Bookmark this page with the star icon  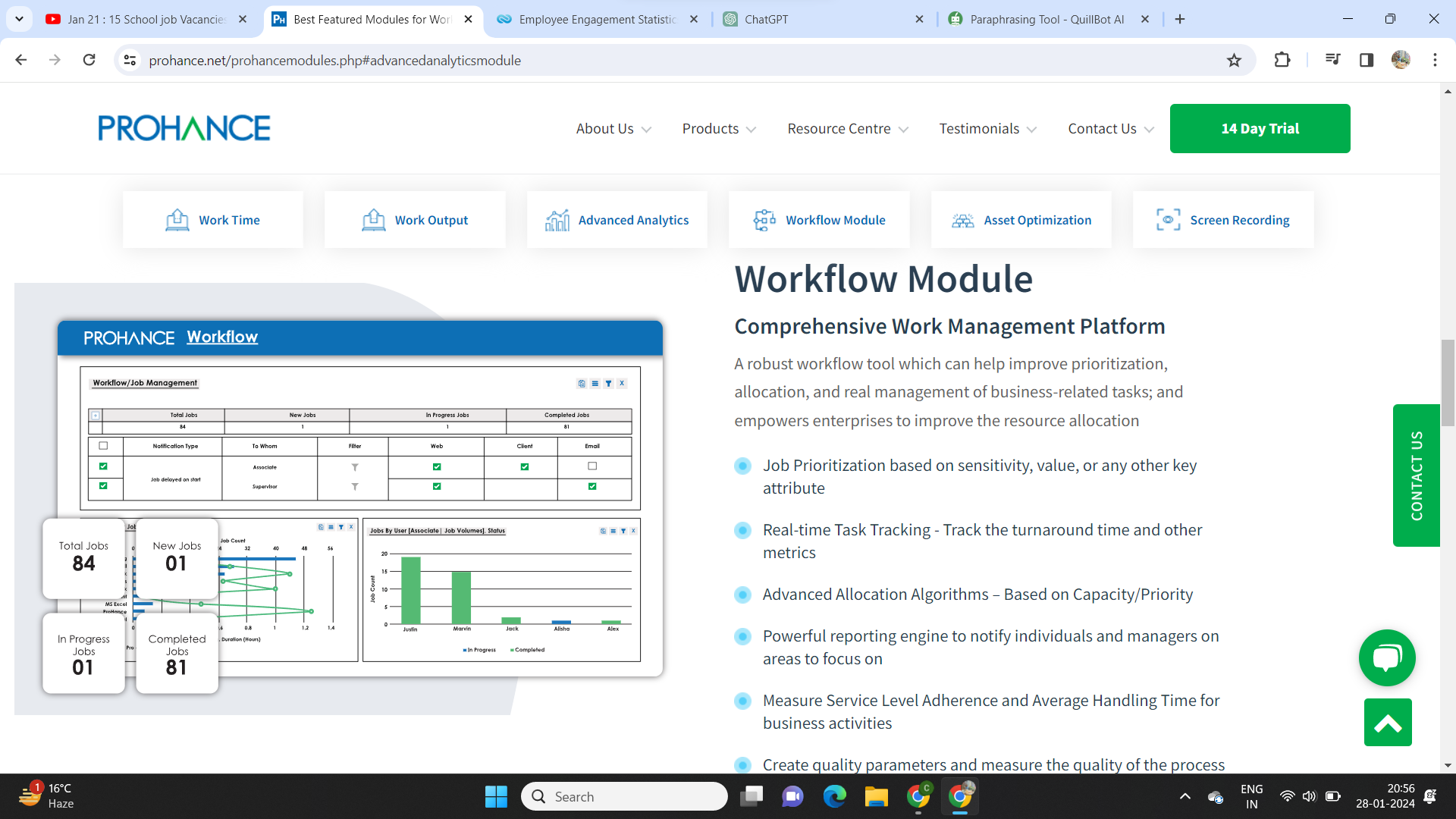tap(1234, 60)
